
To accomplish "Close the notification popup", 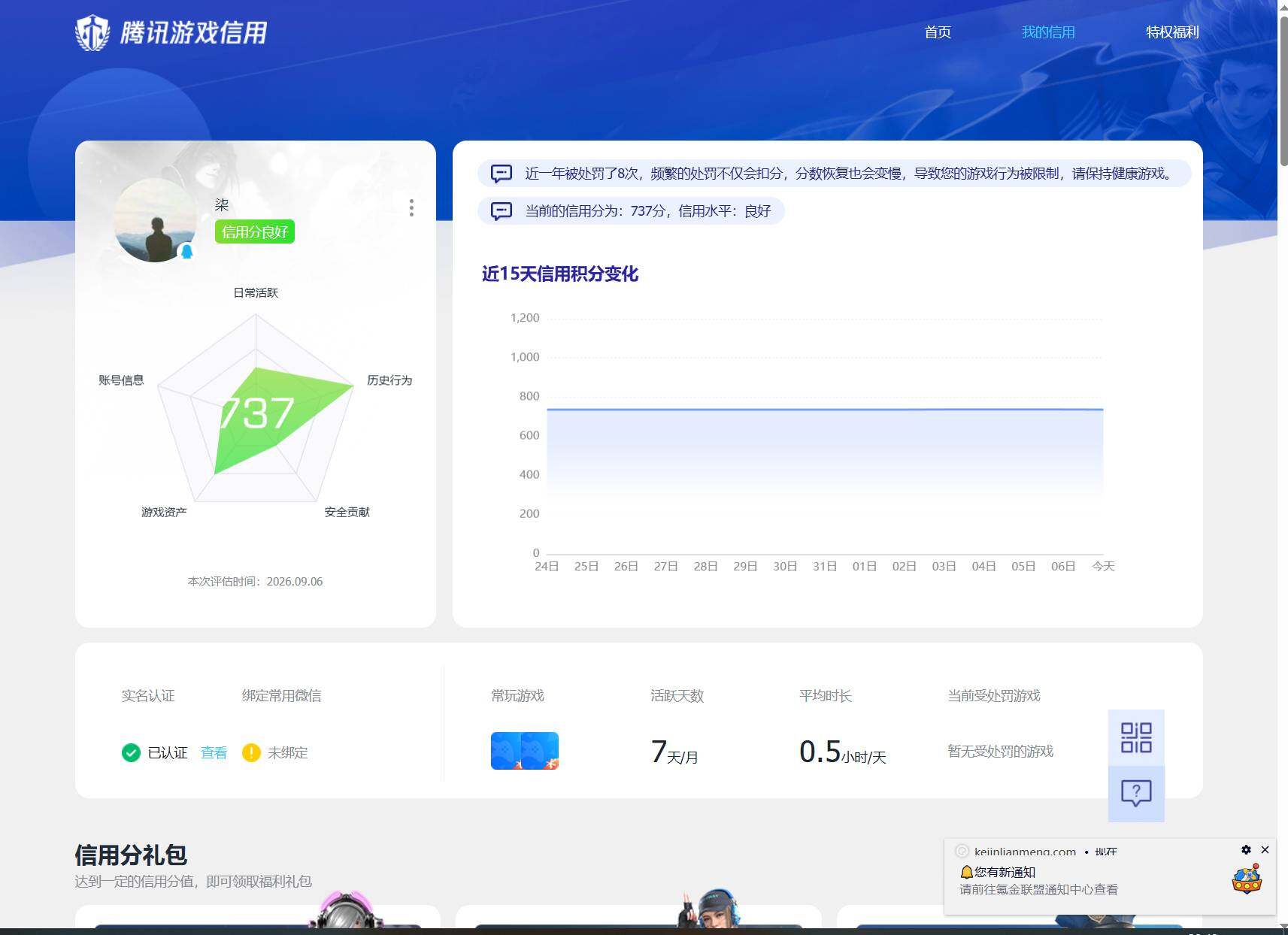I will [1265, 849].
